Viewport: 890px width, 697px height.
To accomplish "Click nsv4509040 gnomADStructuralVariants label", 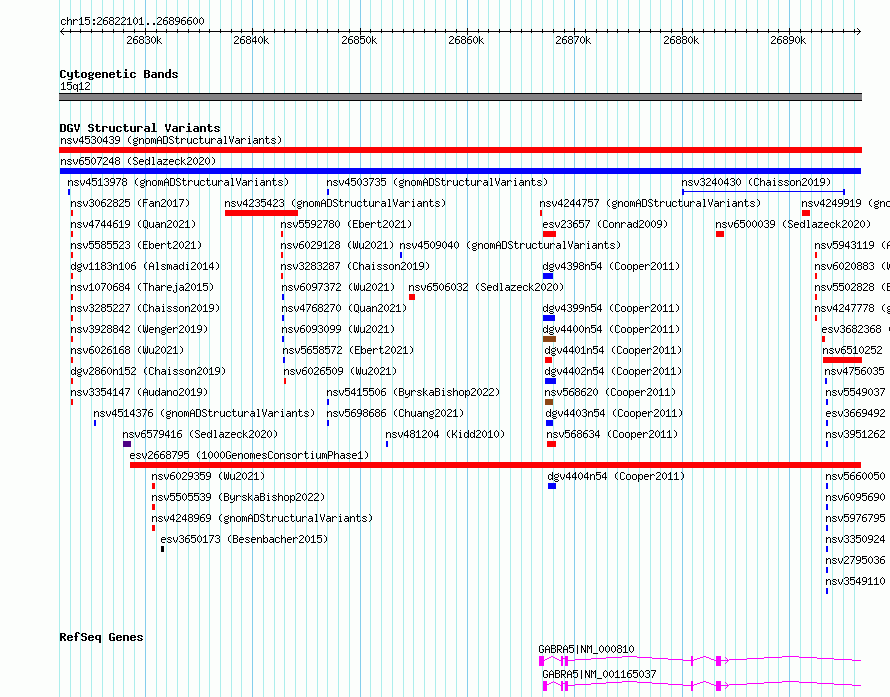I will point(510,245).
